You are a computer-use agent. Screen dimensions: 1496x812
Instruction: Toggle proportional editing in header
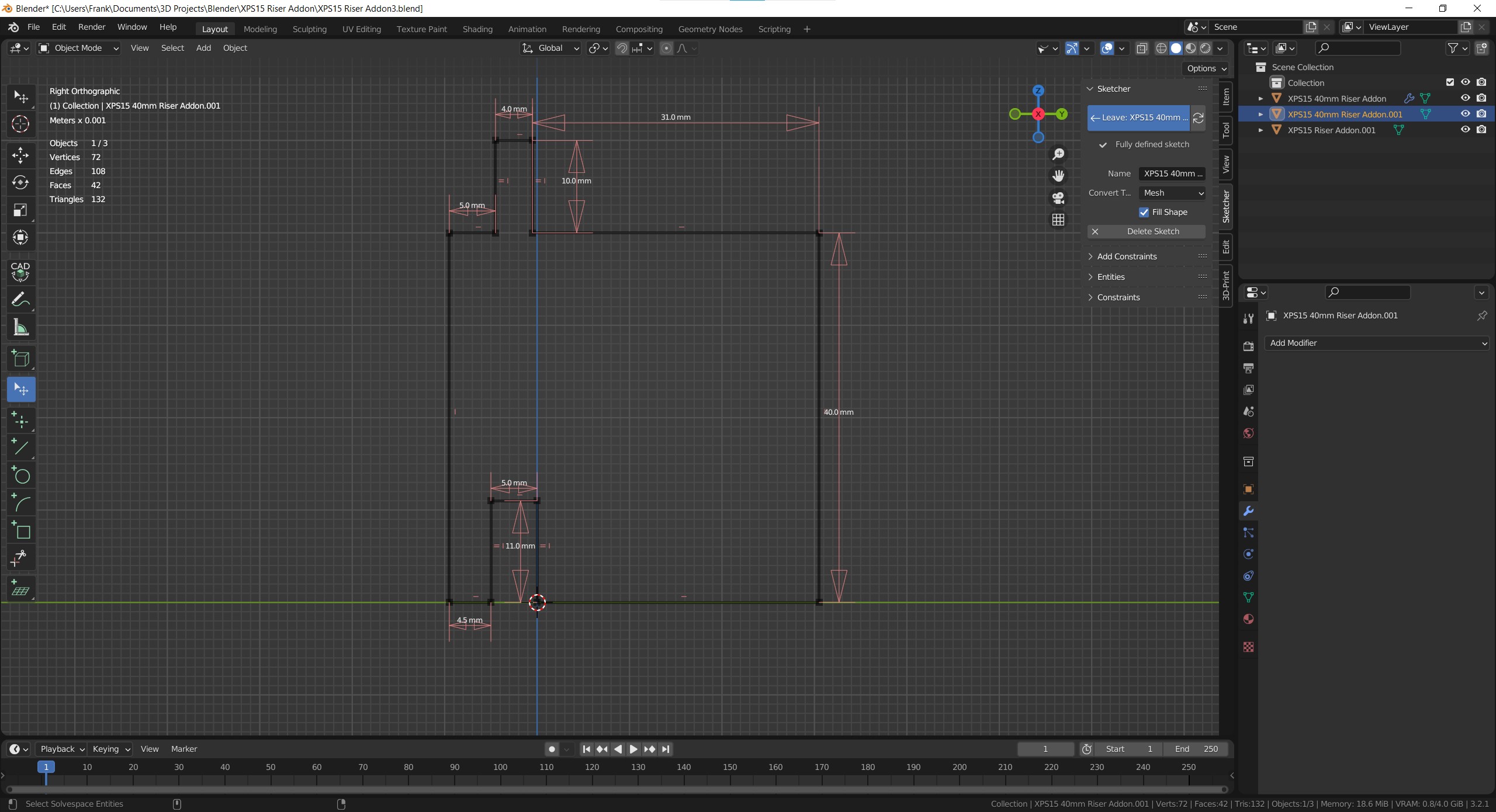tap(666, 48)
